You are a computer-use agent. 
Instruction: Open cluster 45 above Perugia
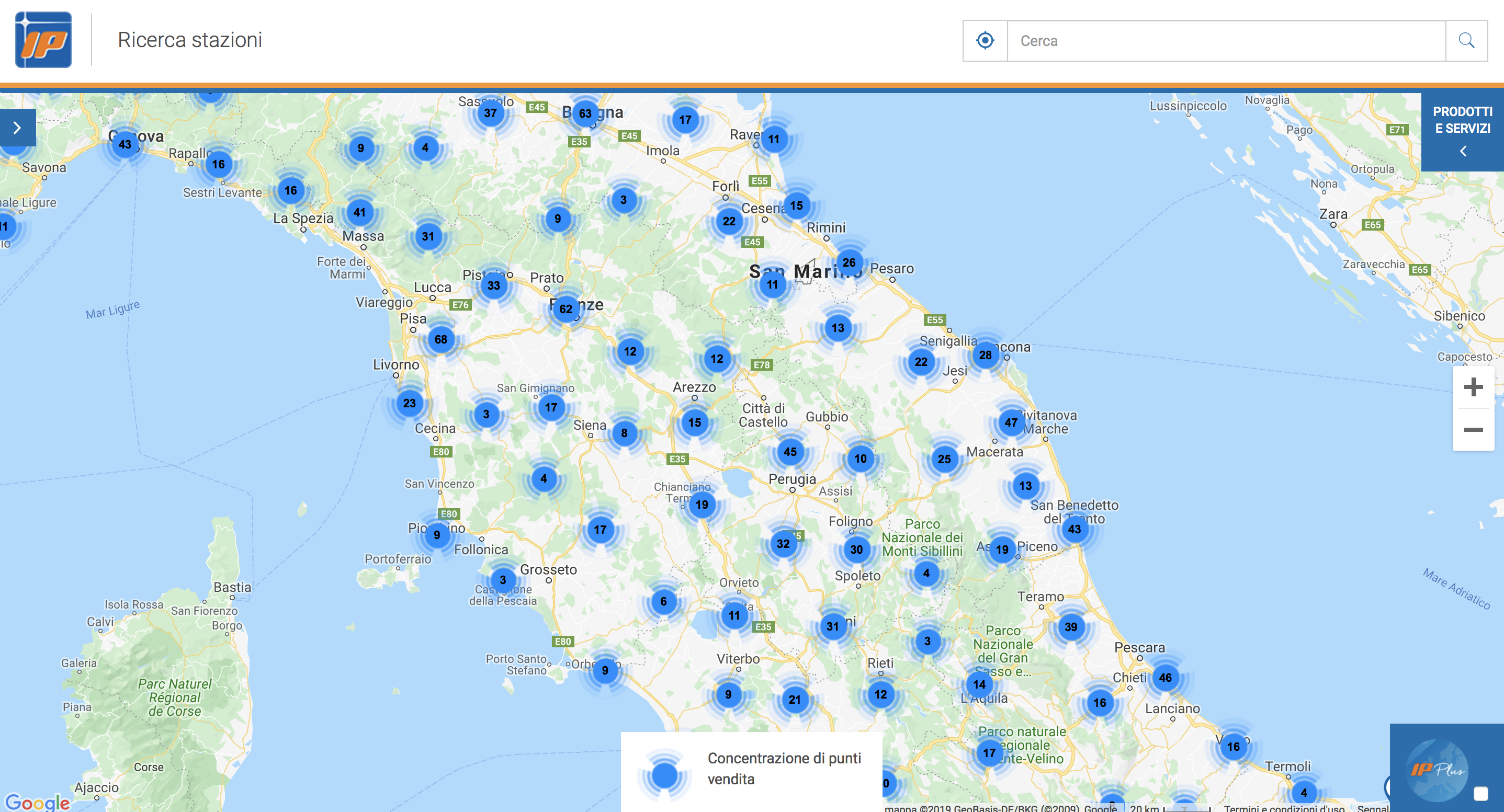tap(790, 452)
